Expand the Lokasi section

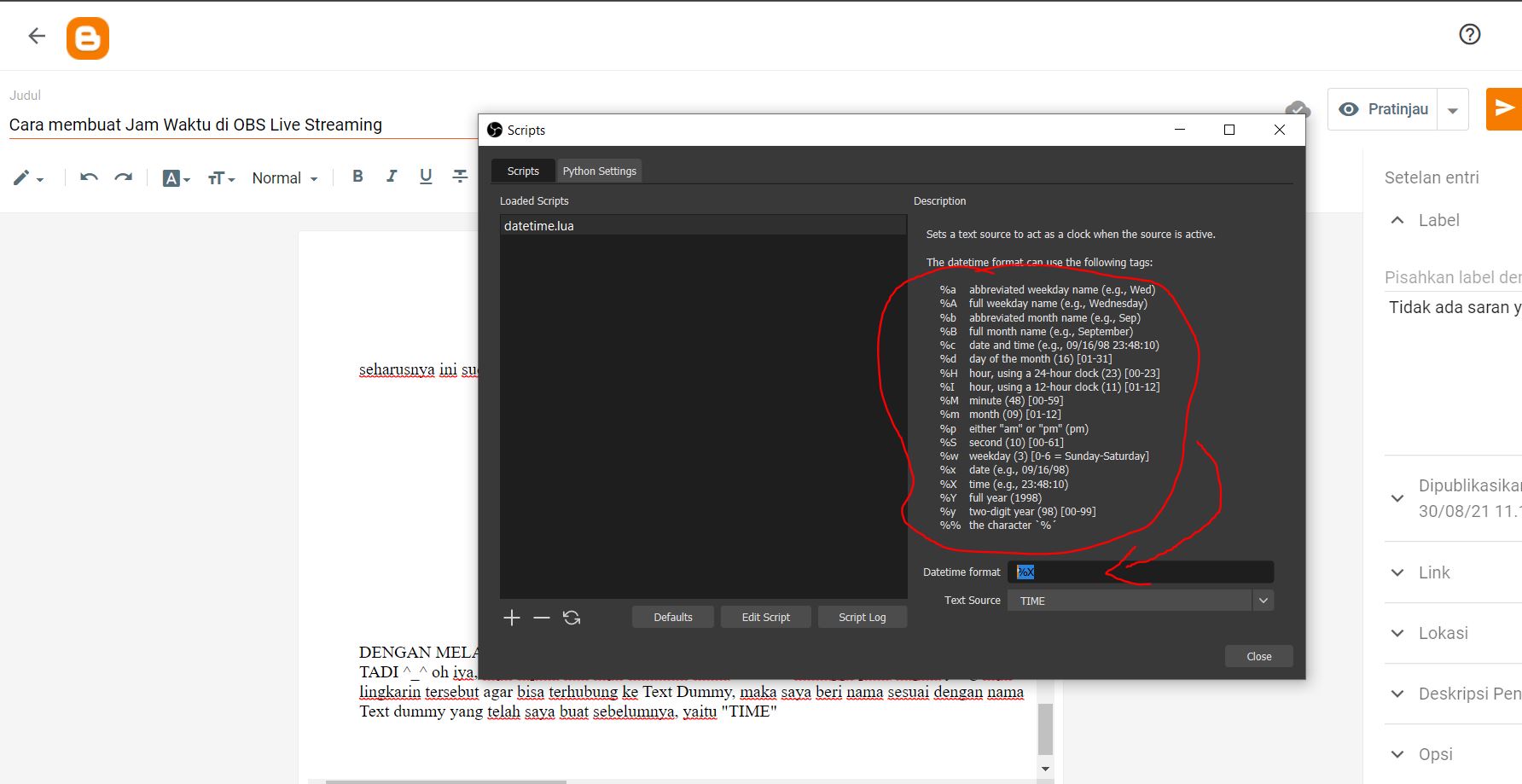(x=1397, y=633)
